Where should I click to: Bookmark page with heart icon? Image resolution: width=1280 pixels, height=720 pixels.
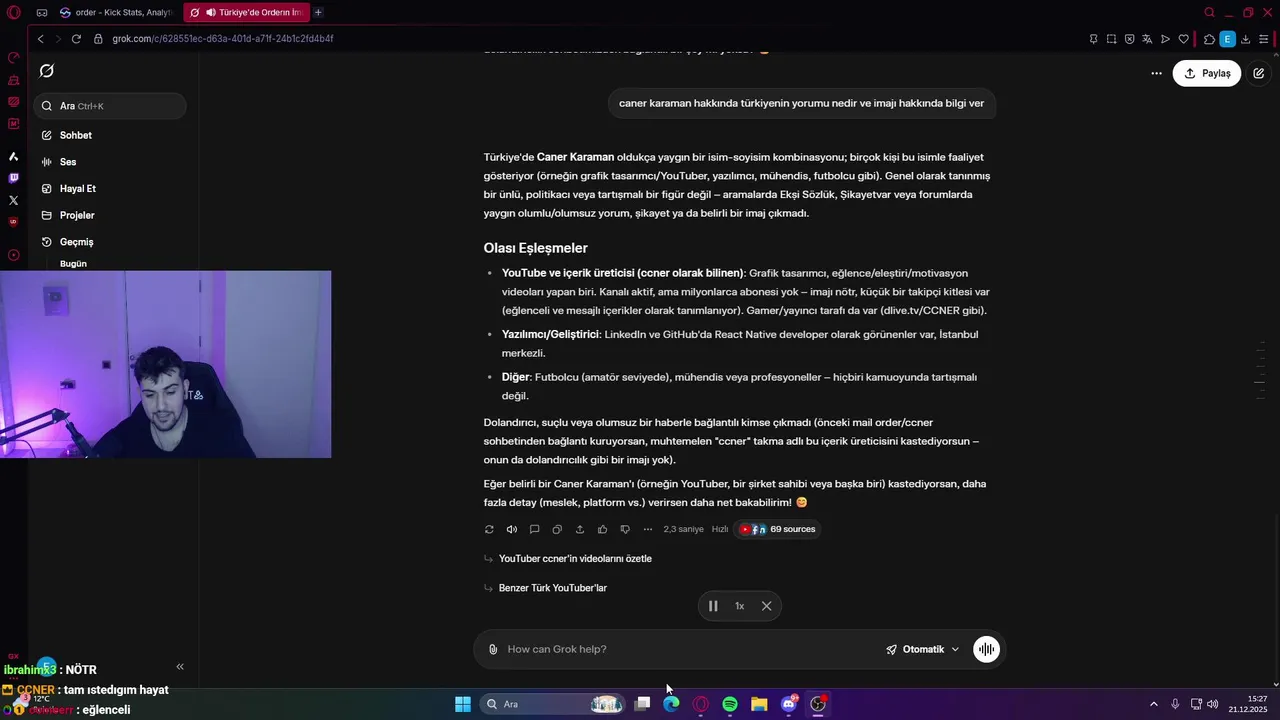pos(1184,39)
